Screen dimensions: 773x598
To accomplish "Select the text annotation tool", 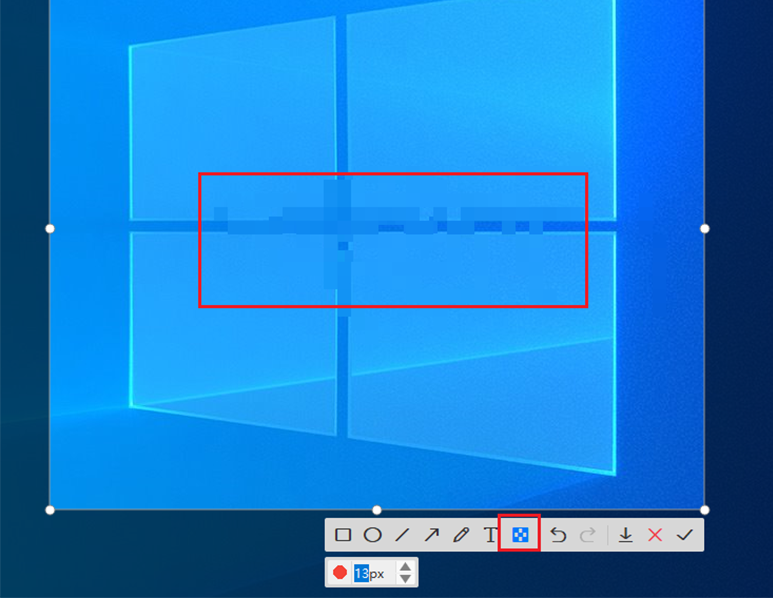I will (x=490, y=535).
